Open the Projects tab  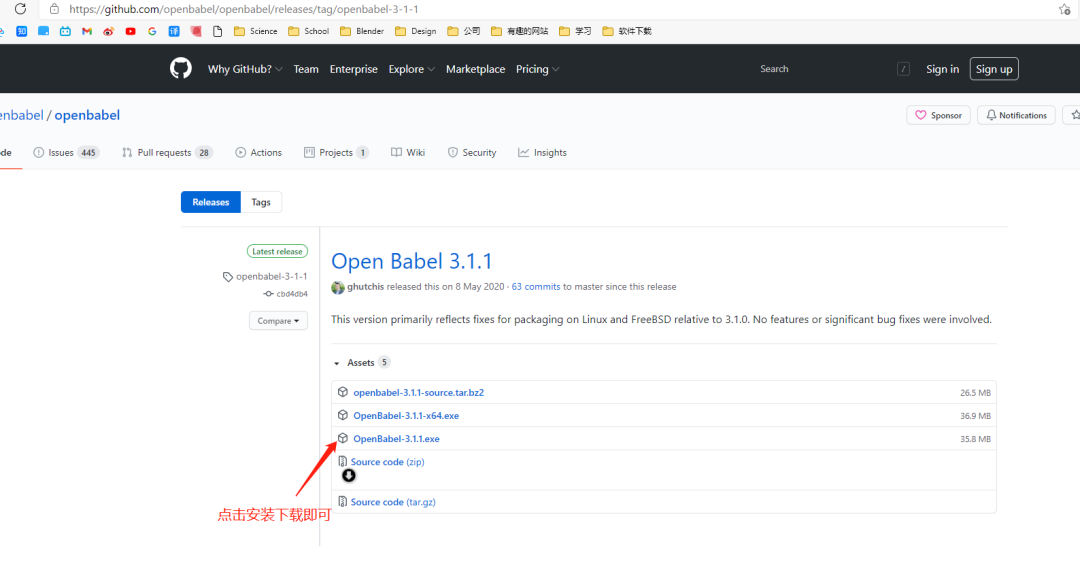pos(336,152)
